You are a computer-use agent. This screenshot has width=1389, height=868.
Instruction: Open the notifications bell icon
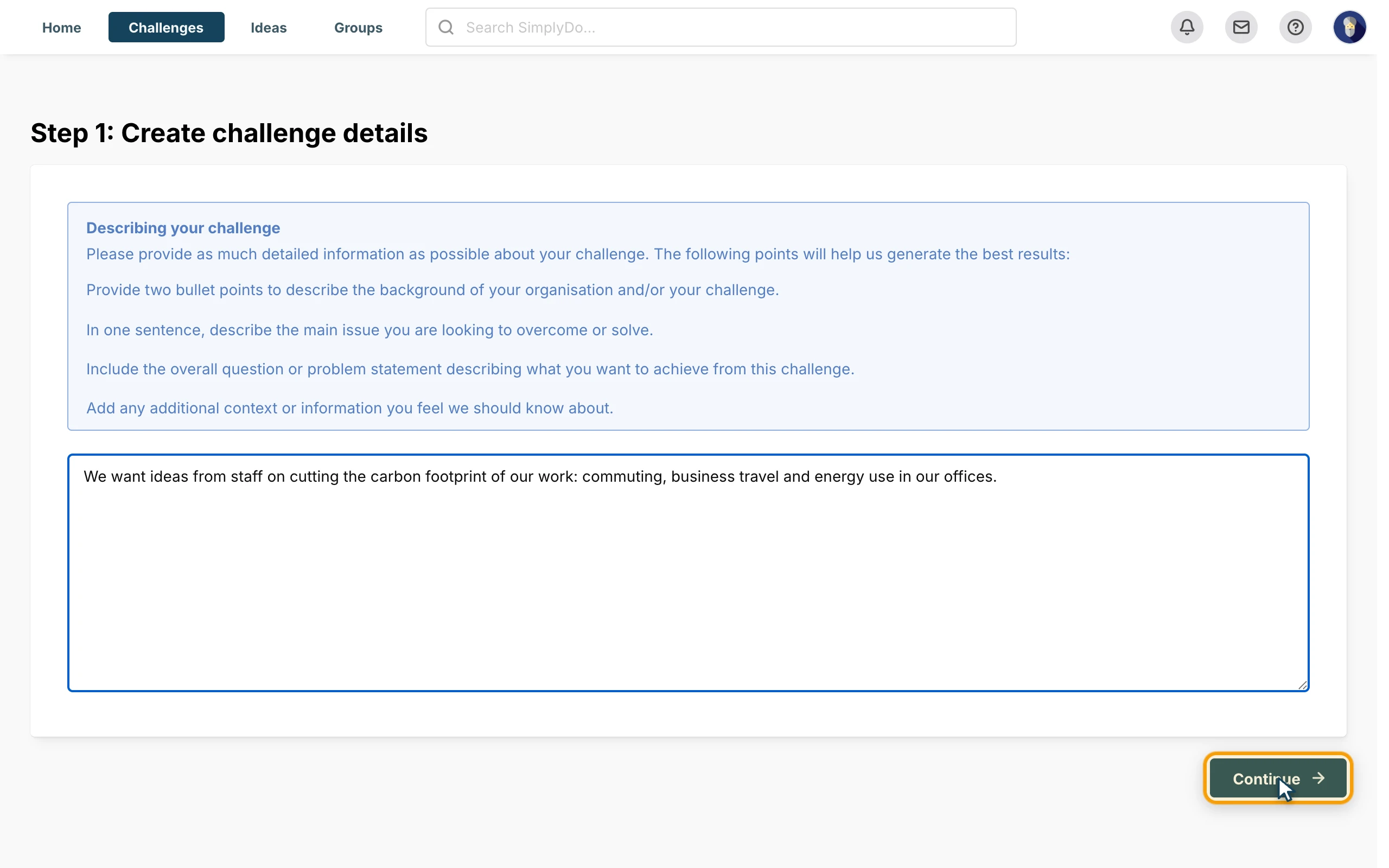pos(1187,27)
